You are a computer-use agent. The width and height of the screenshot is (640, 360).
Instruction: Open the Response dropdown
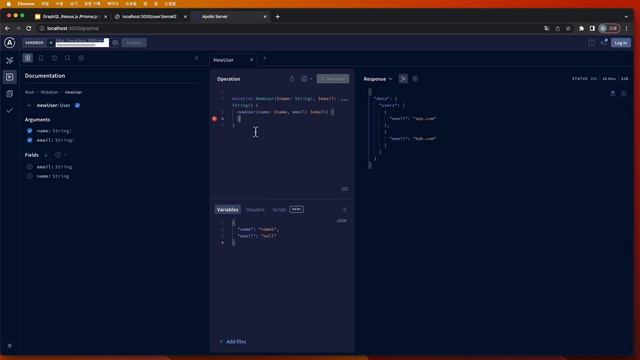point(378,79)
